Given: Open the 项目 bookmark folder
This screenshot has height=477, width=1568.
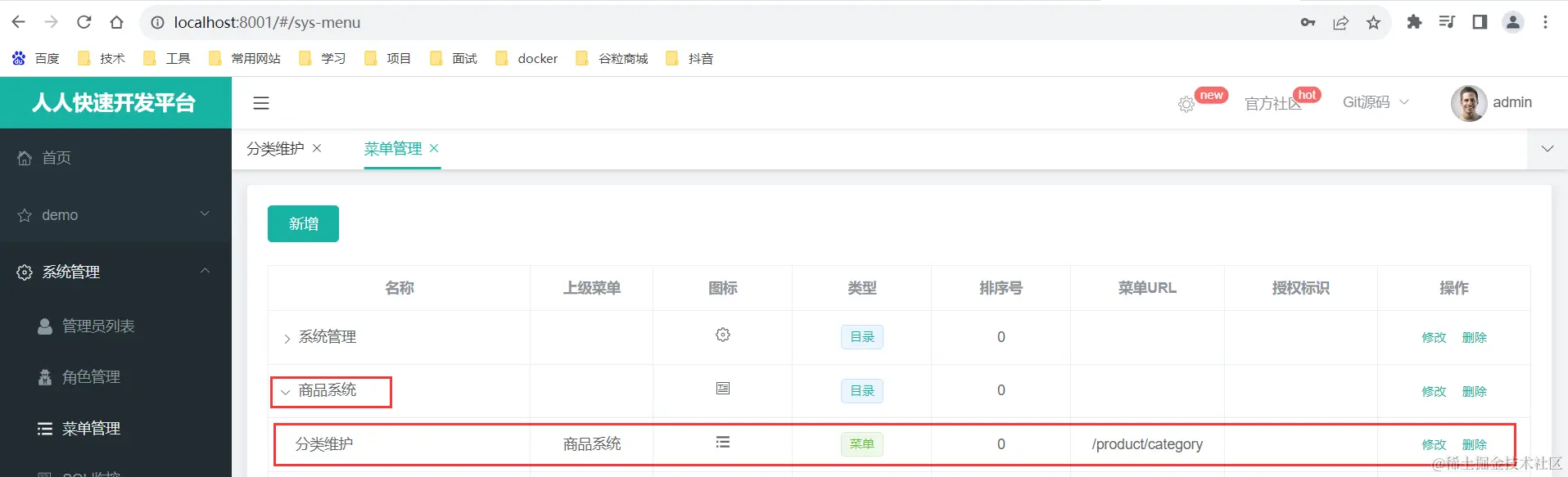Looking at the screenshot, I should 387,58.
